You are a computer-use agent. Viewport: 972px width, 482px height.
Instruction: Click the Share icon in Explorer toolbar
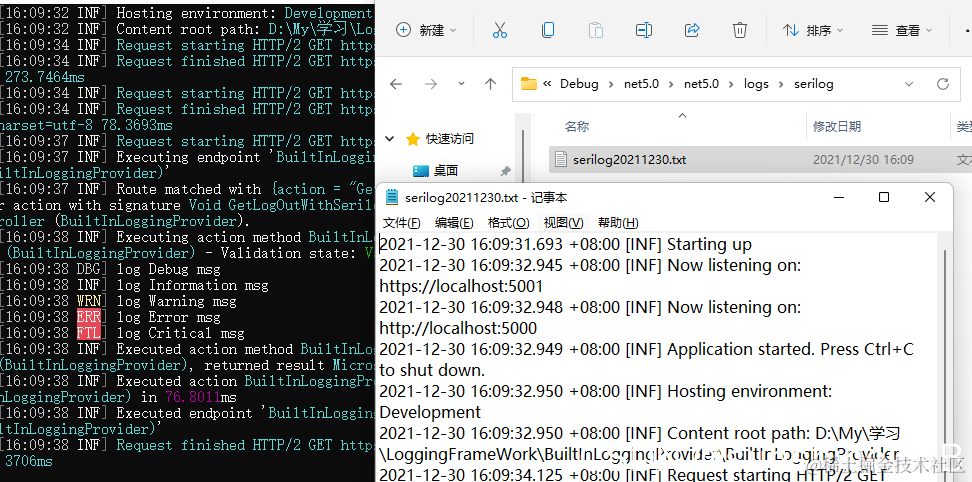(x=692, y=30)
